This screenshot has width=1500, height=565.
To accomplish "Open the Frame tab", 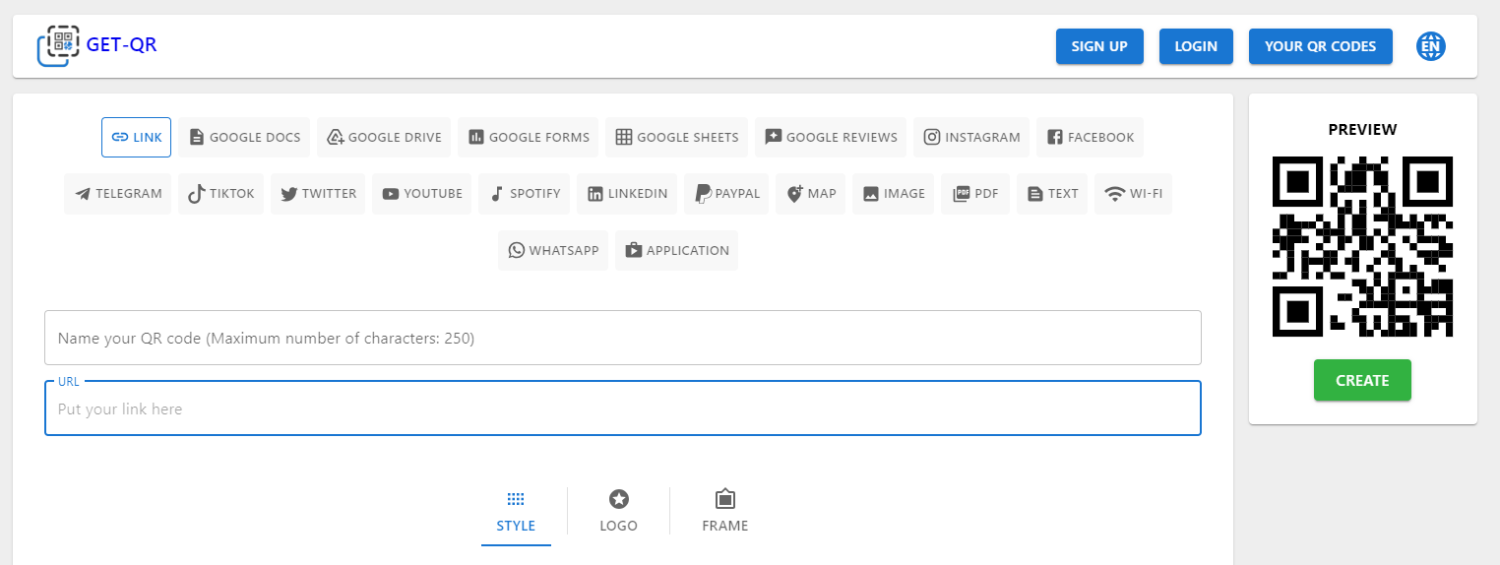I will pos(725,512).
